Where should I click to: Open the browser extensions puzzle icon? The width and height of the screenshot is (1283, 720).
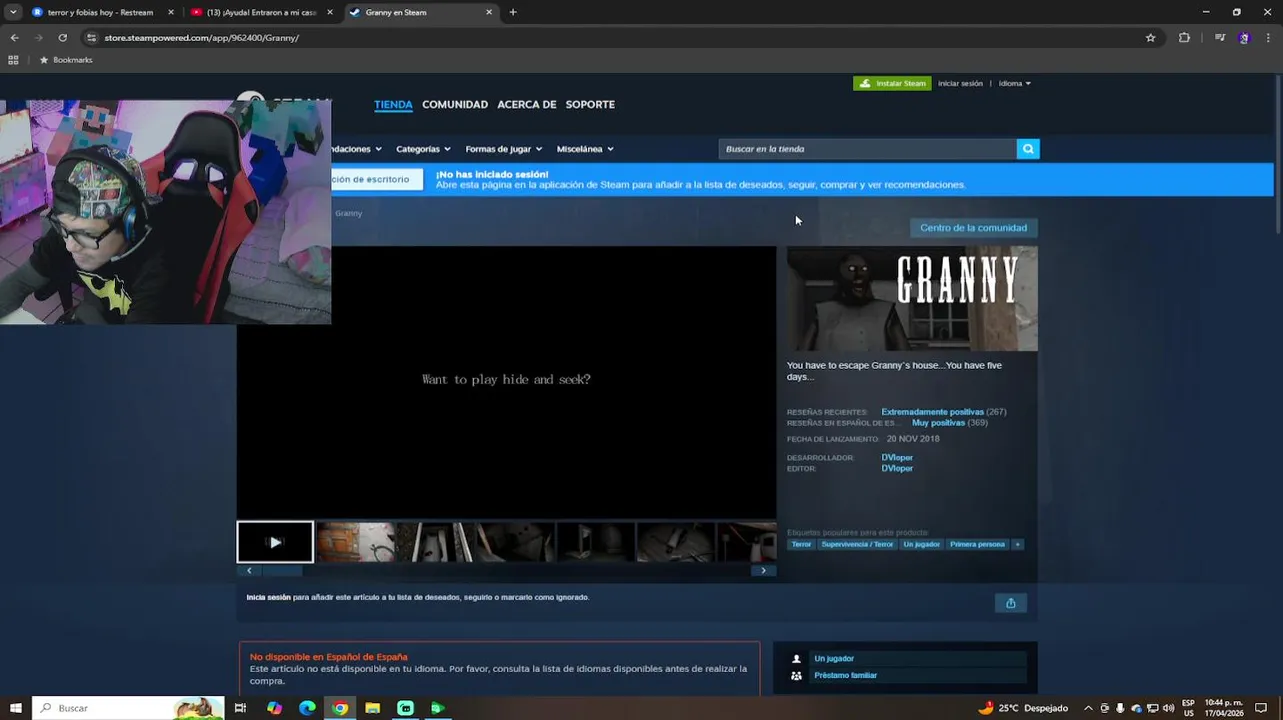coord(1184,38)
